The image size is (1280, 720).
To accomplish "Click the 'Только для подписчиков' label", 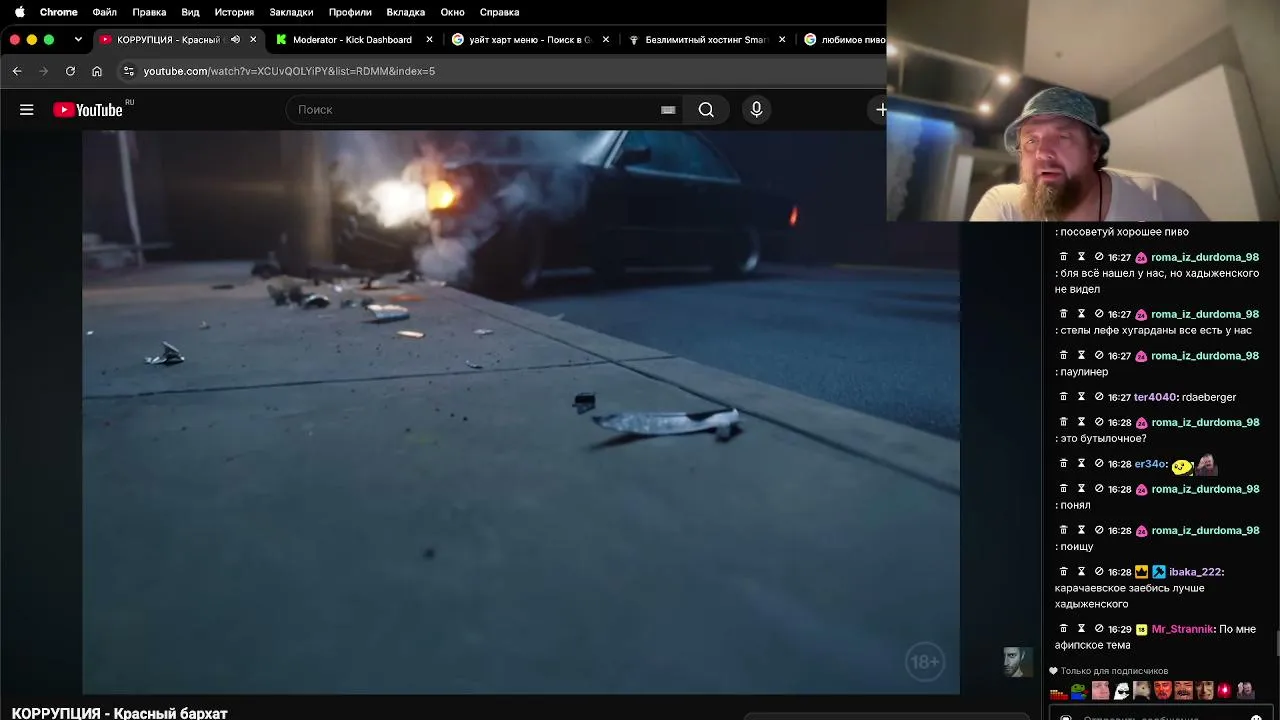I will (x=1114, y=671).
